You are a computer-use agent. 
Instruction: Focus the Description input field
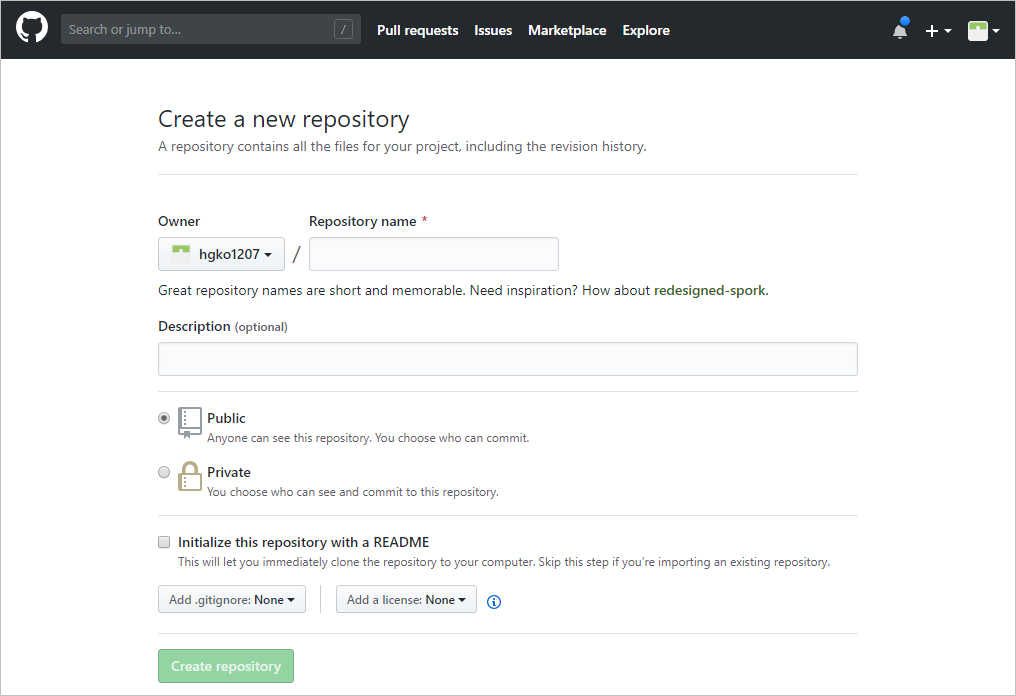point(508,359)
